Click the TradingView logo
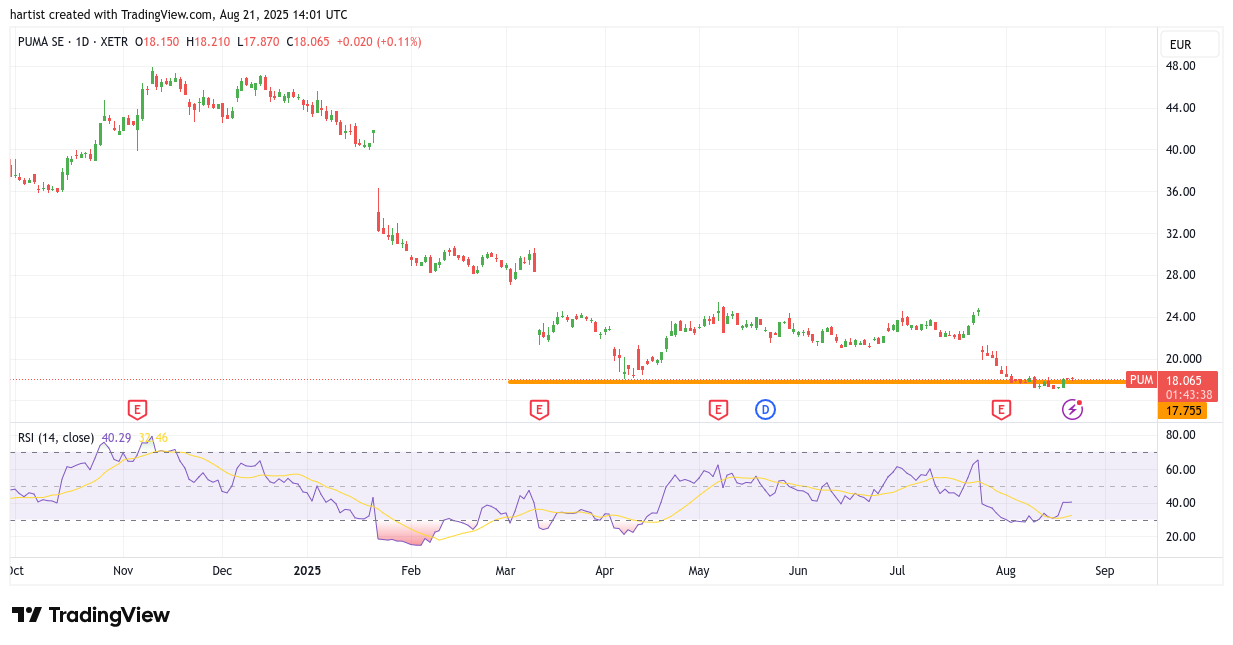1233x645 pixels. click(91, 615)
